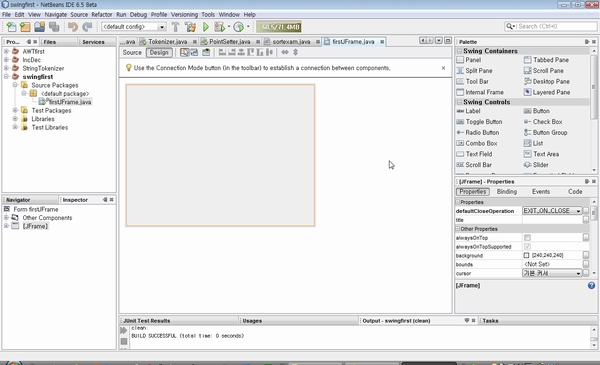Open the cursor property dropdown
The image size is (600, 365).
click(578, 273)
